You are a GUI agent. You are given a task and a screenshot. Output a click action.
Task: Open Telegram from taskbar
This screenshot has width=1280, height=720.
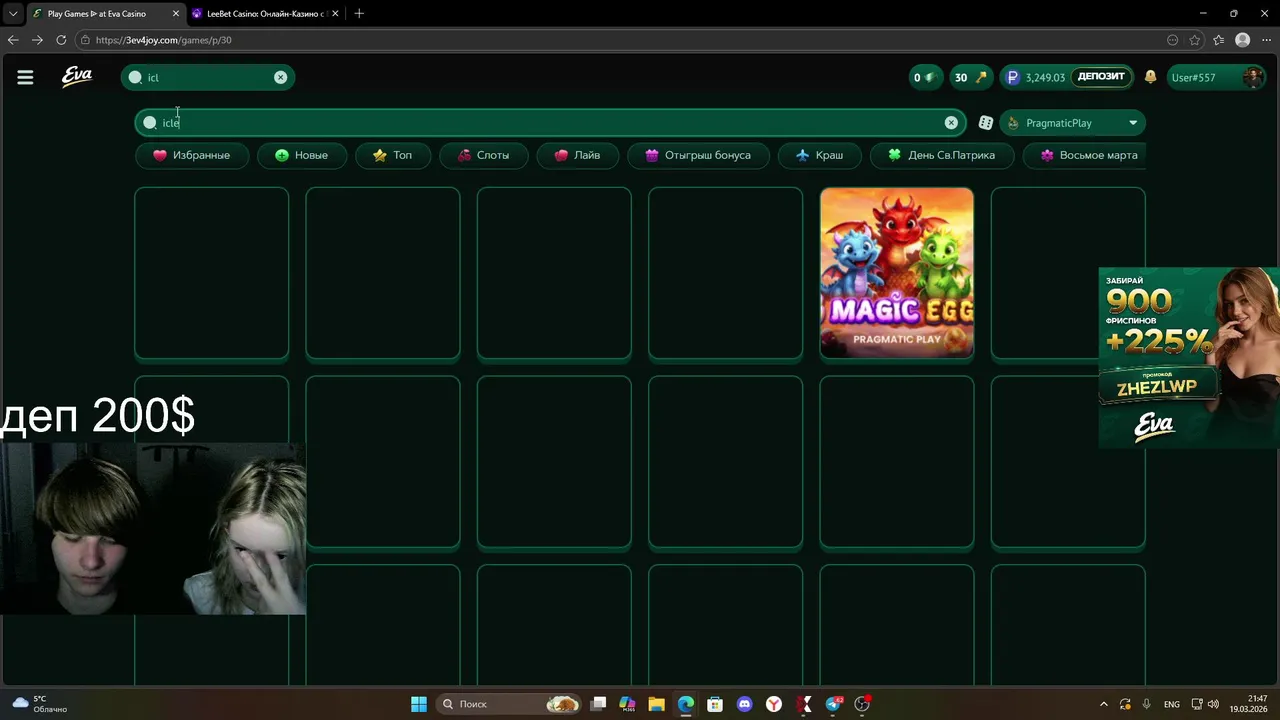pyautogui.click(x=834, y=704)
